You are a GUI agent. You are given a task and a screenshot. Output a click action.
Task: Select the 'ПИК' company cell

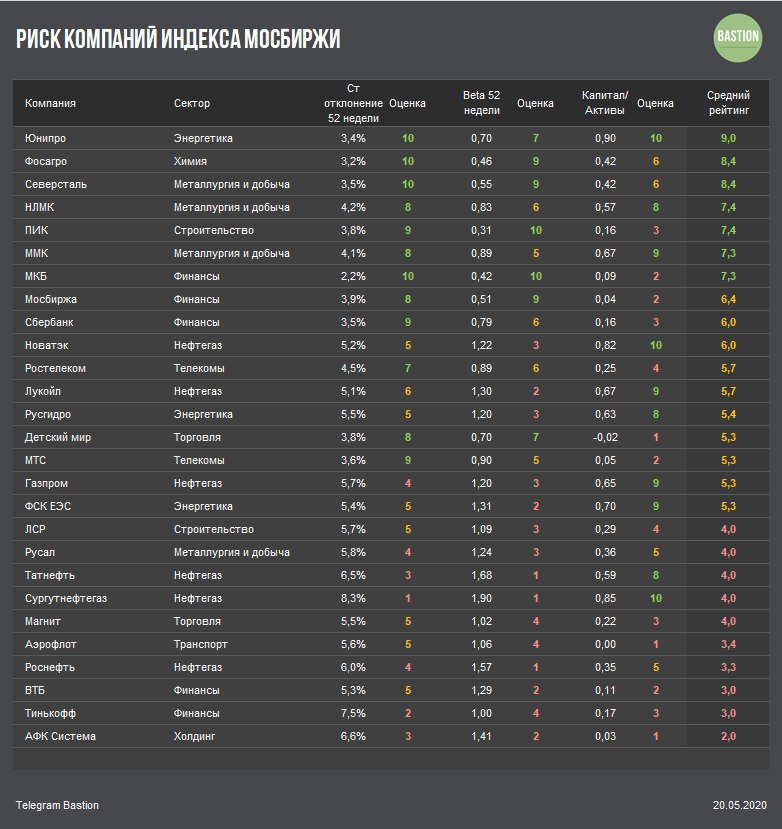[36, 231]
